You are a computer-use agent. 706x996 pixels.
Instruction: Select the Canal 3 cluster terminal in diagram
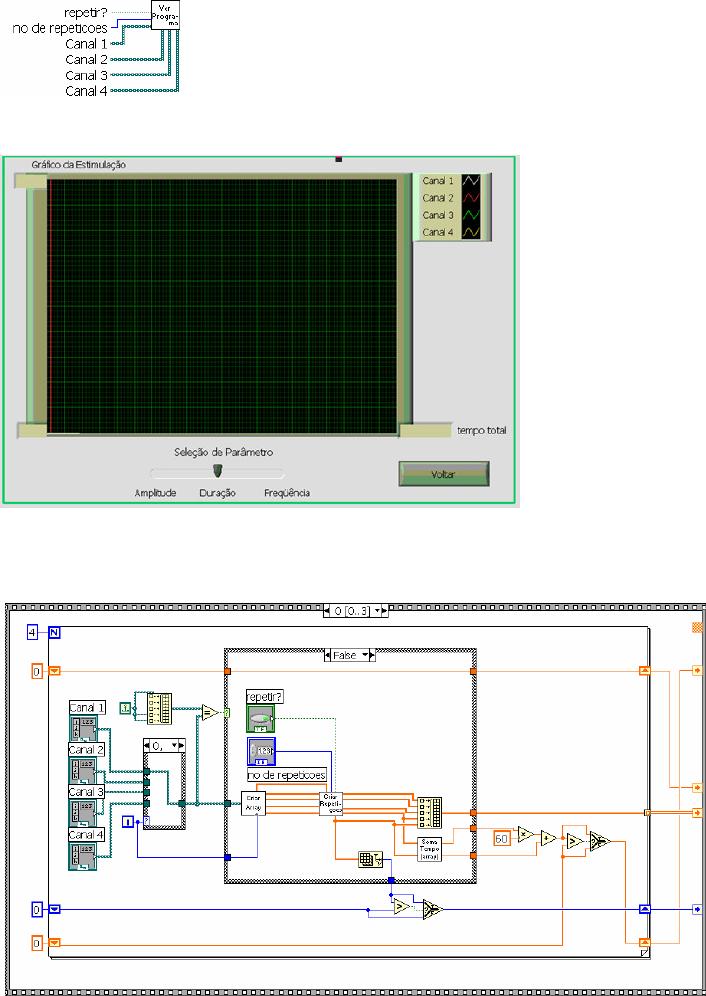pyautogui.click(x=83, y=812)
